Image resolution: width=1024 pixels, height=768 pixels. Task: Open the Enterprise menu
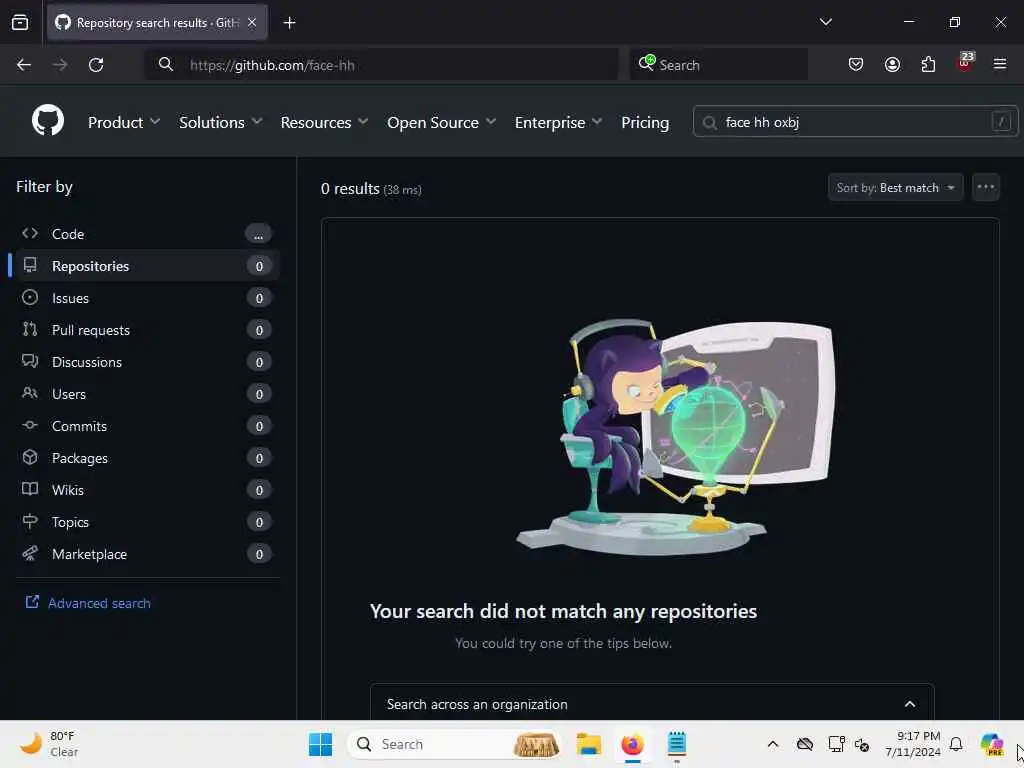[558, 122]
